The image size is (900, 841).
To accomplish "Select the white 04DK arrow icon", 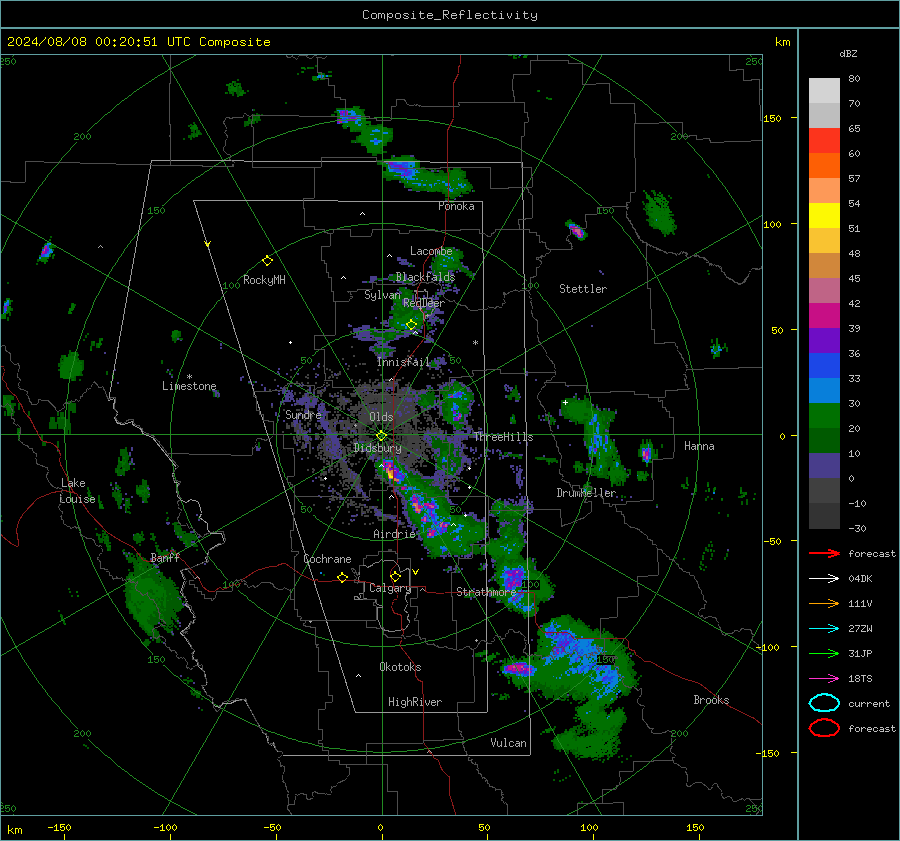I will pos(824,579).
